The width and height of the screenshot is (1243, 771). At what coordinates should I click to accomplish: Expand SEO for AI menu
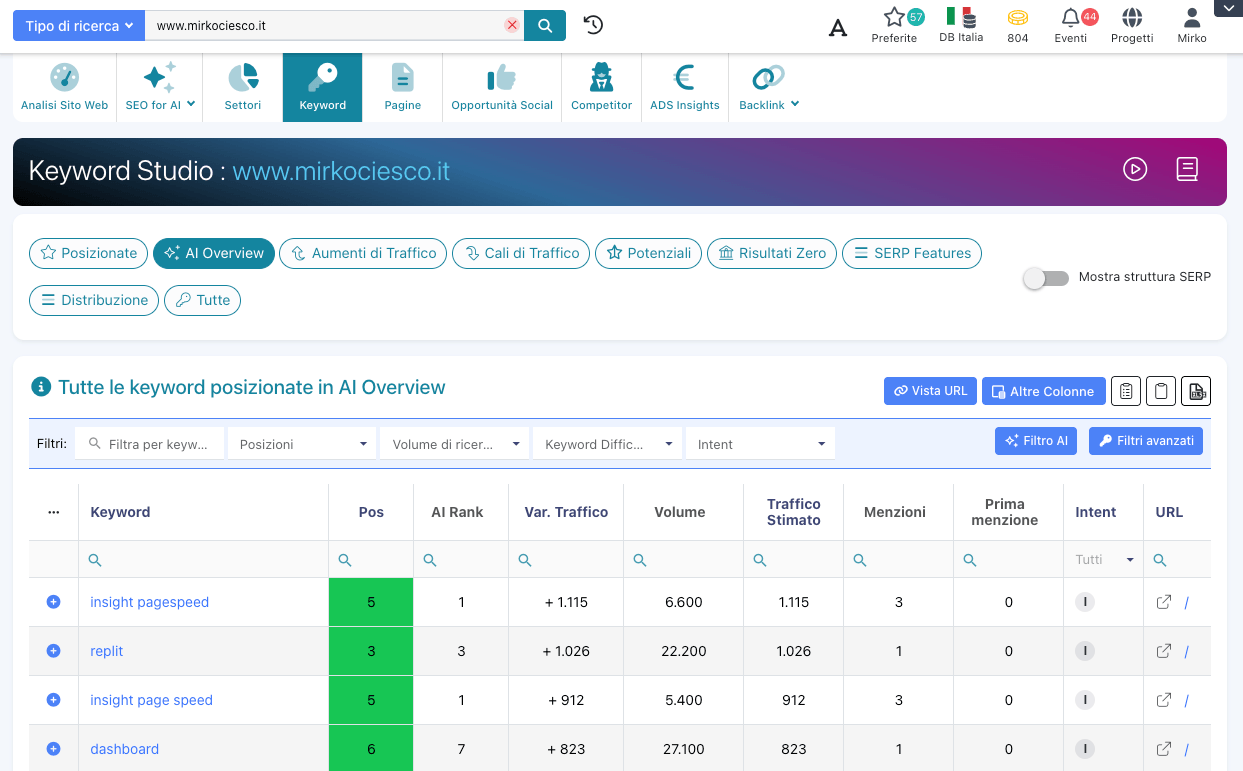coord(160,87)
